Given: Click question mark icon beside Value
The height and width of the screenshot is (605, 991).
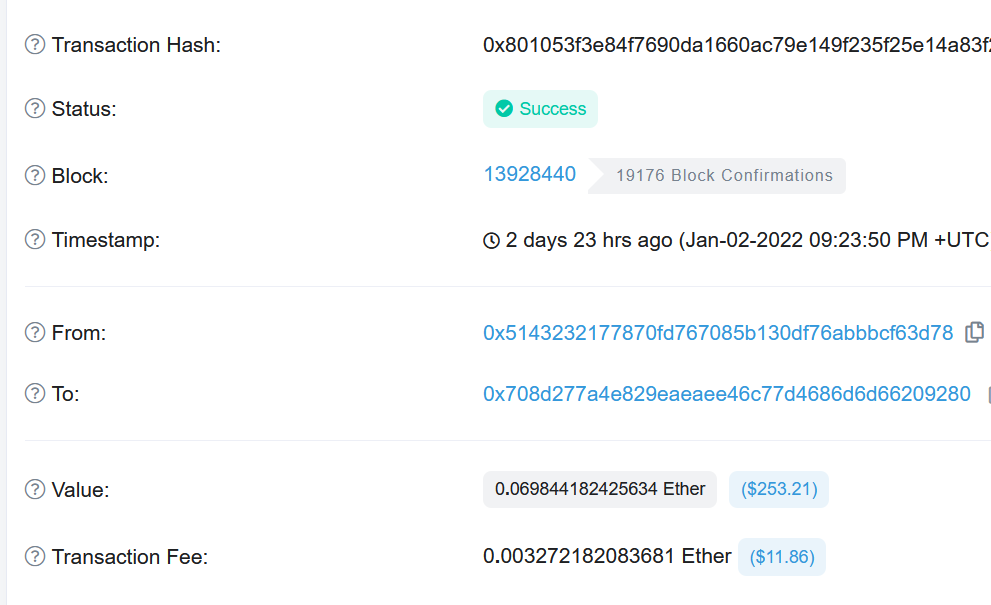Looking at the screenshot, I should [35, 489].
